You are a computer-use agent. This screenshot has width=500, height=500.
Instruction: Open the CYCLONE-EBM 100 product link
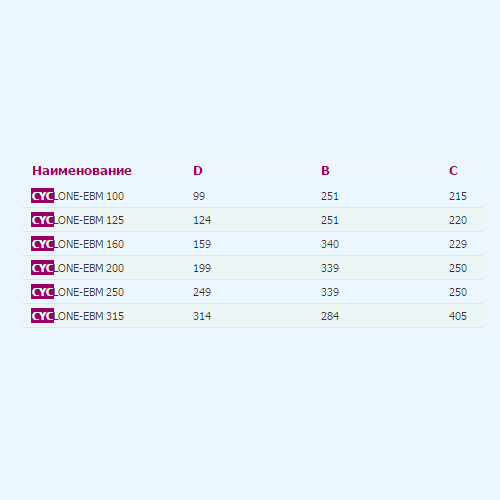click(x=77, y=196)
